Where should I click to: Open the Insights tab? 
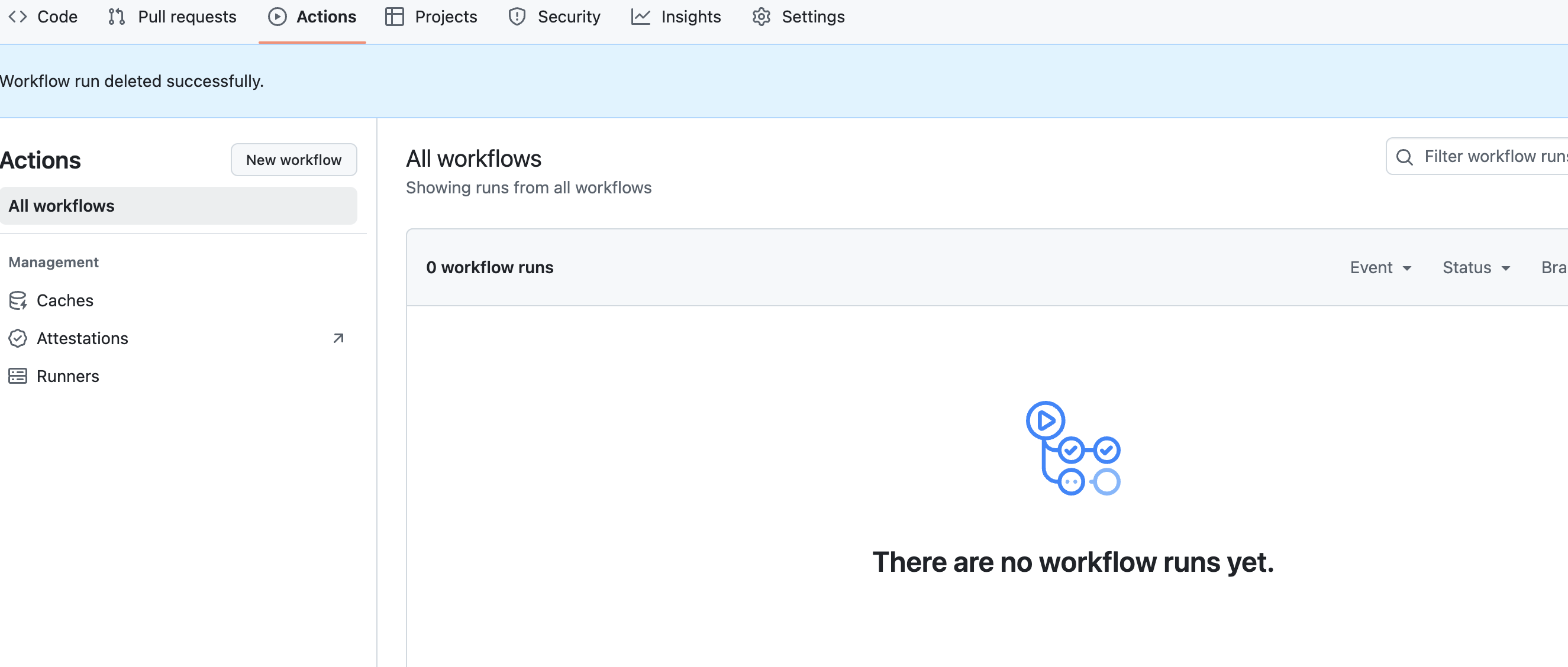coord(691,17)
